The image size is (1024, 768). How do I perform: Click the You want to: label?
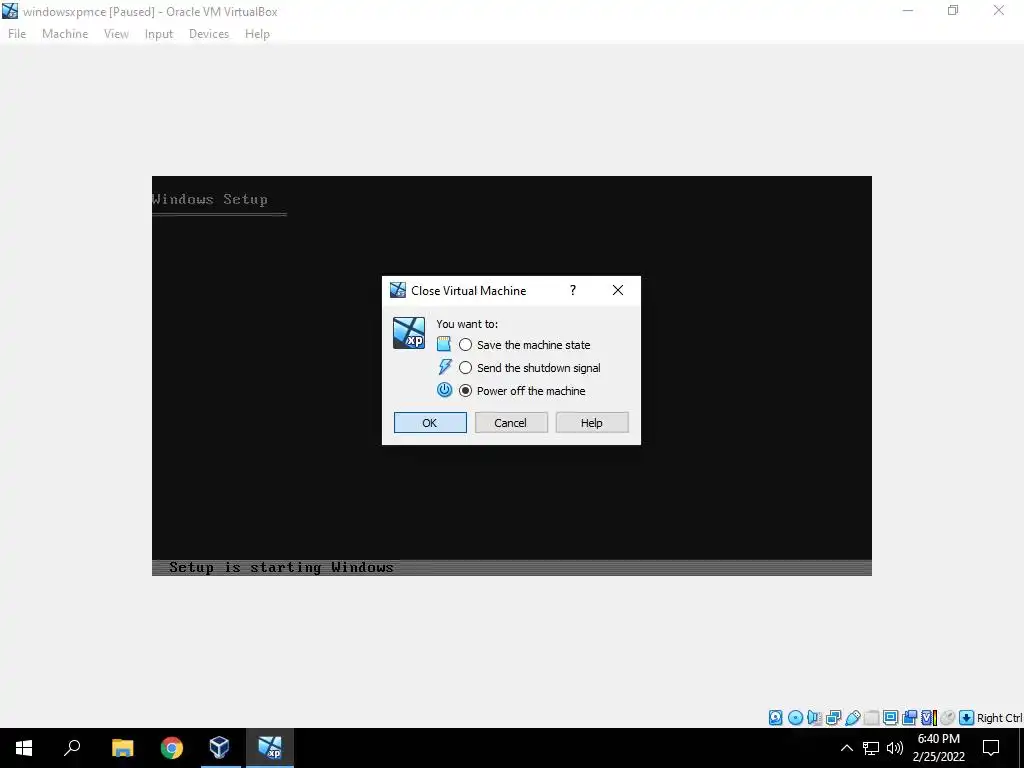point(467,324)
